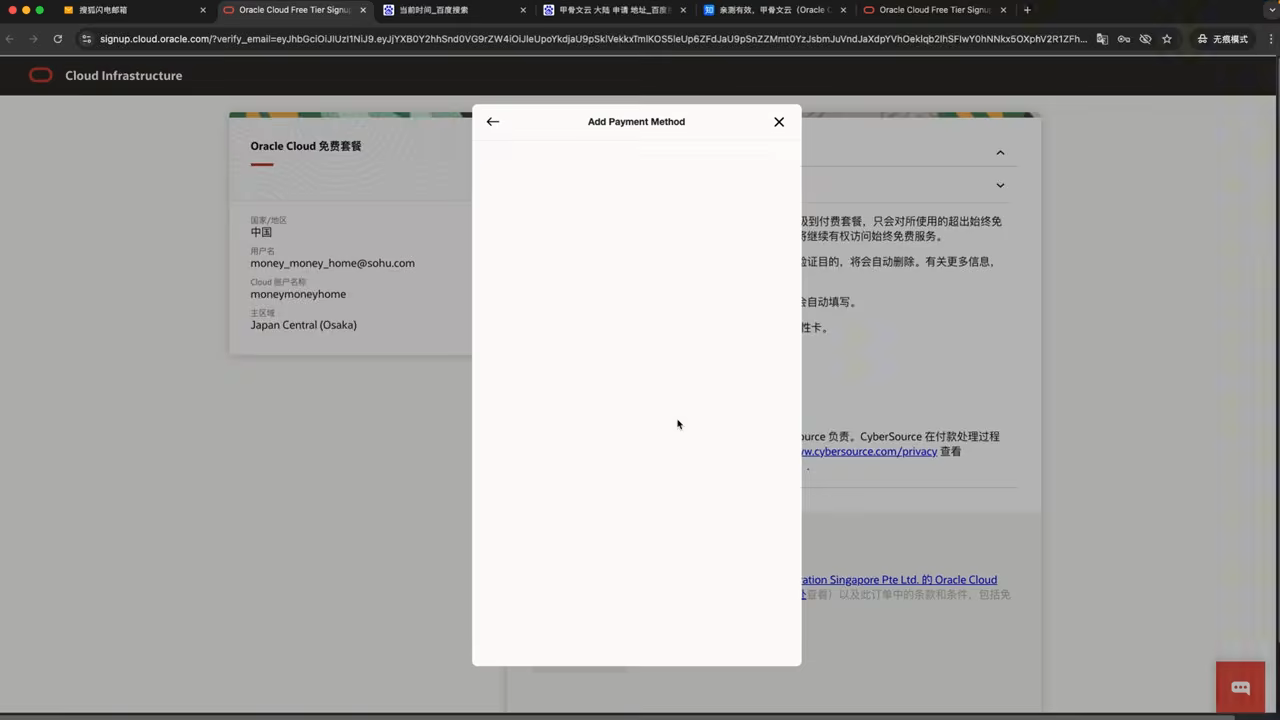Open the 无痕模式 incognito indicator

coord(1222,39)
